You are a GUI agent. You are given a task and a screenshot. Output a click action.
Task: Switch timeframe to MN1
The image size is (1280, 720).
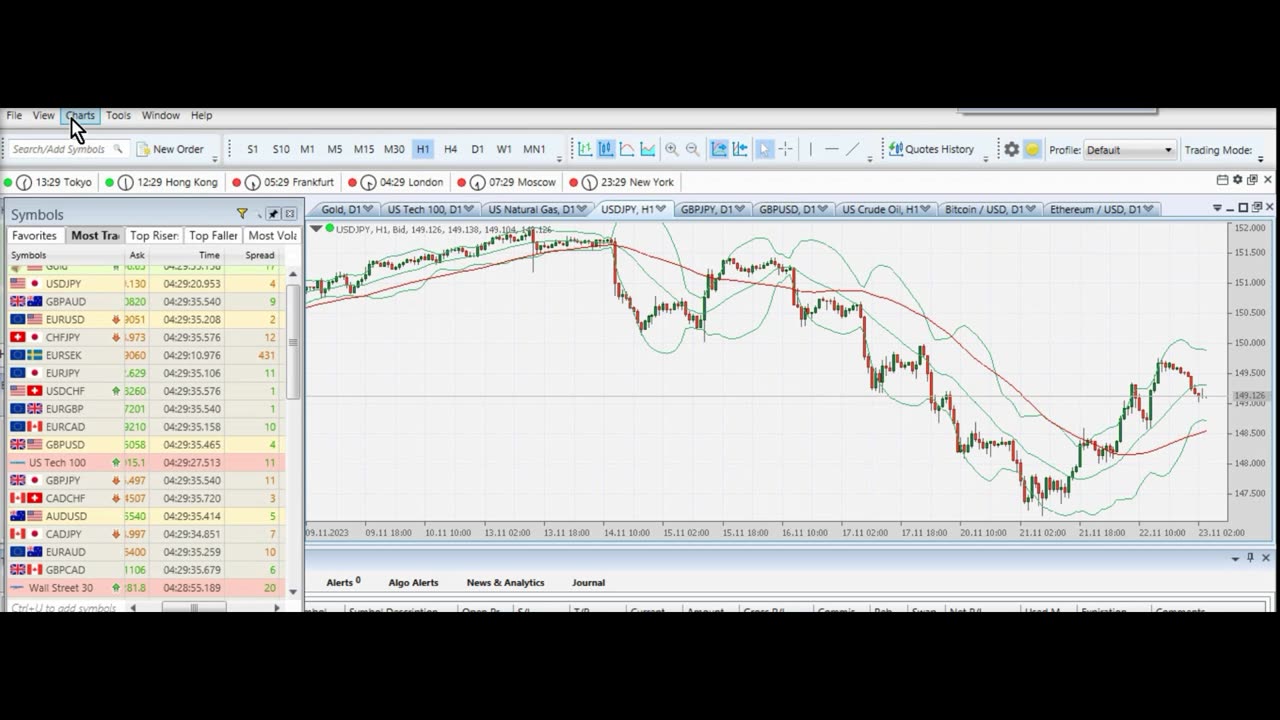(534, 149)
